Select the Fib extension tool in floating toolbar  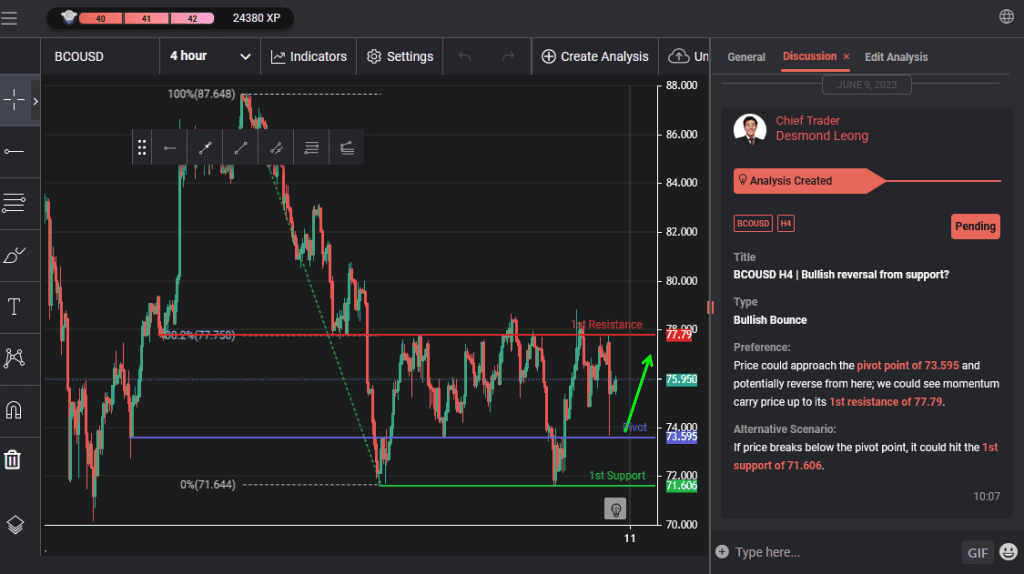click(347, 148)
